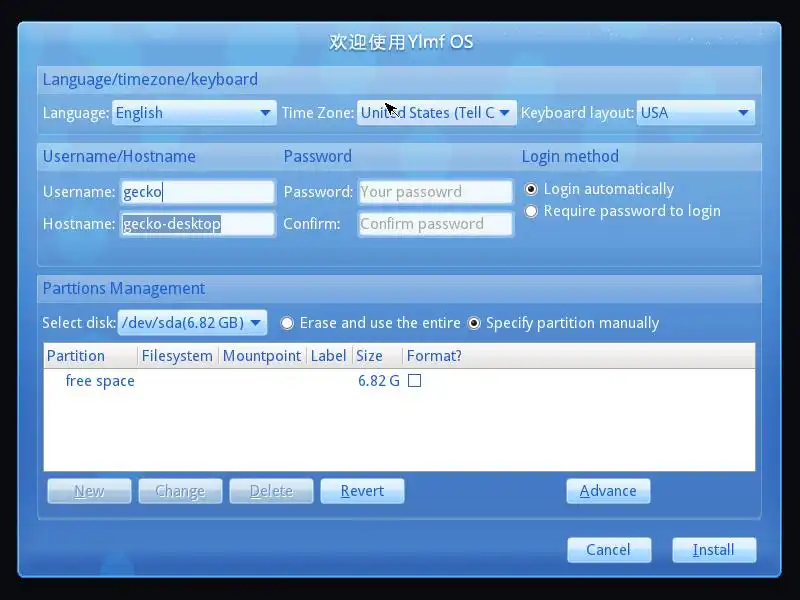This screenshot has height=600, width=800.
Task: Tick the Format checkbox for free space
Action: [x=414, y=381]
